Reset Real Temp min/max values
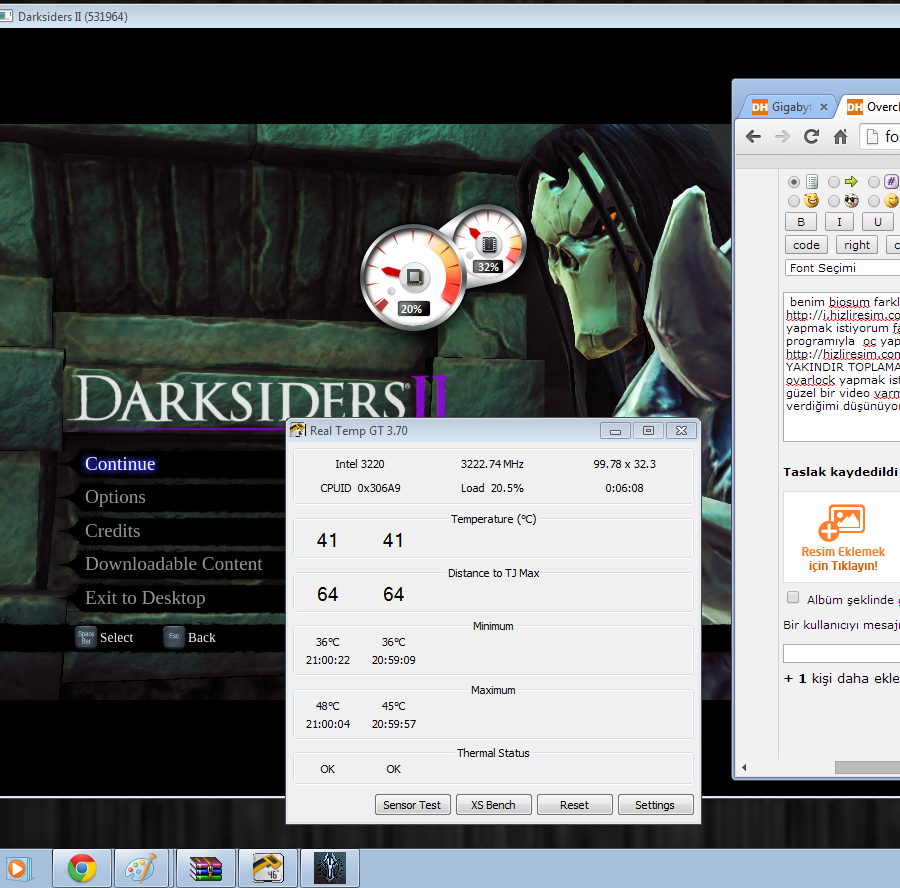Viewport: 900px width, 888px height. point(575,805)
